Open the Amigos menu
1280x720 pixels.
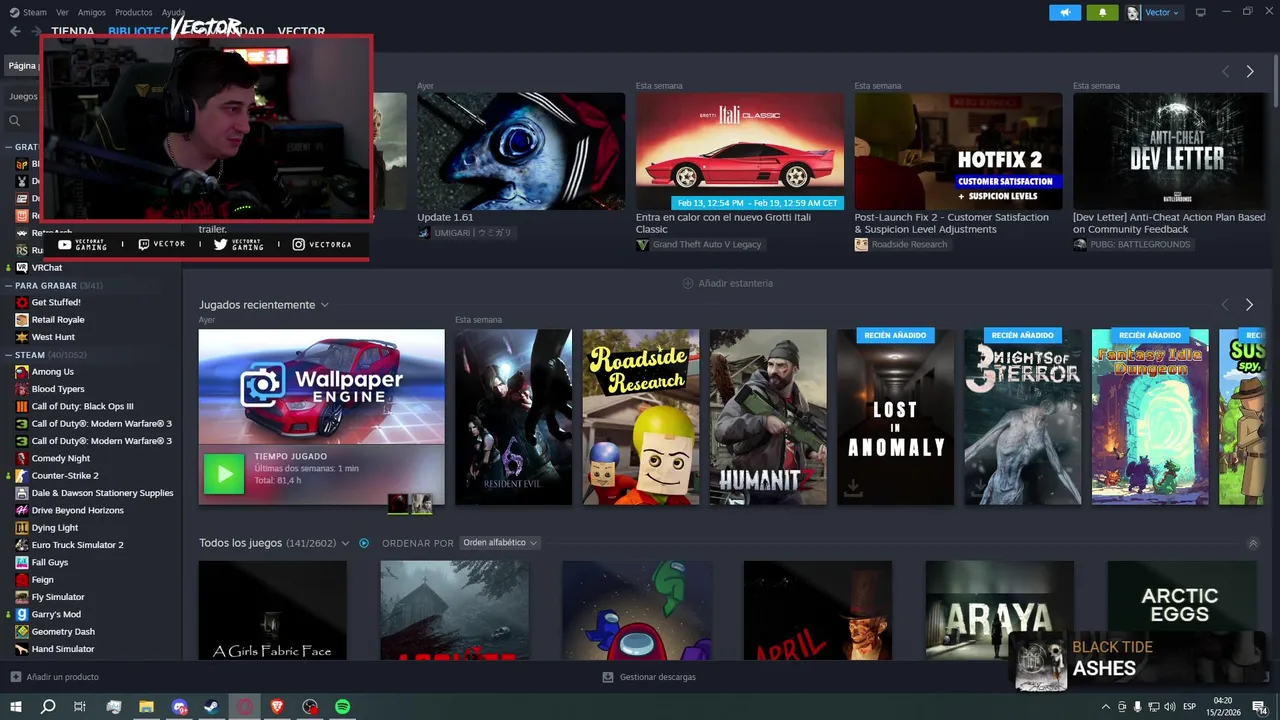pyautogui.click(x=92, y=12)
